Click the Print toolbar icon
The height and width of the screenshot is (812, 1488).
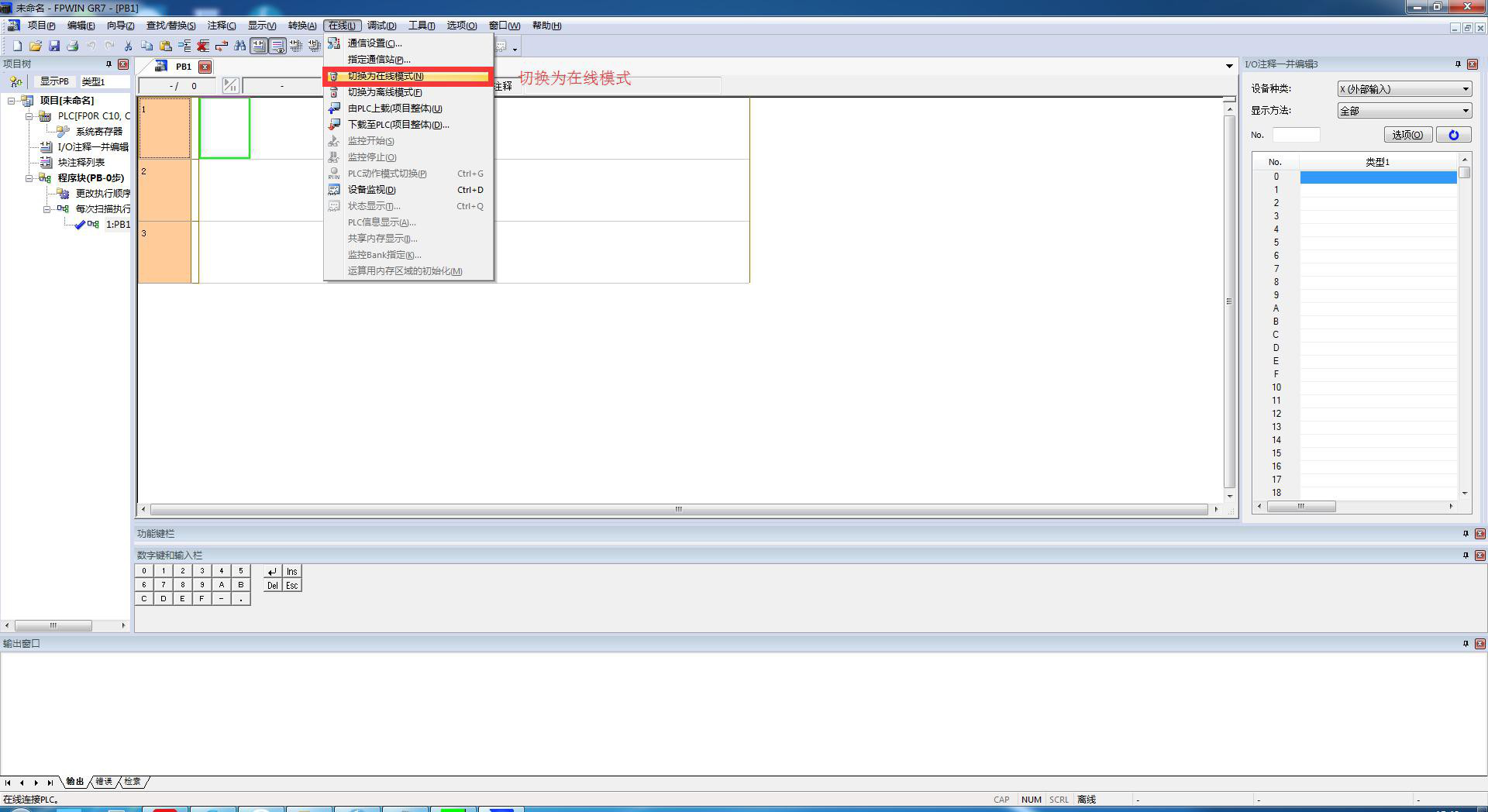coord(73,46)
